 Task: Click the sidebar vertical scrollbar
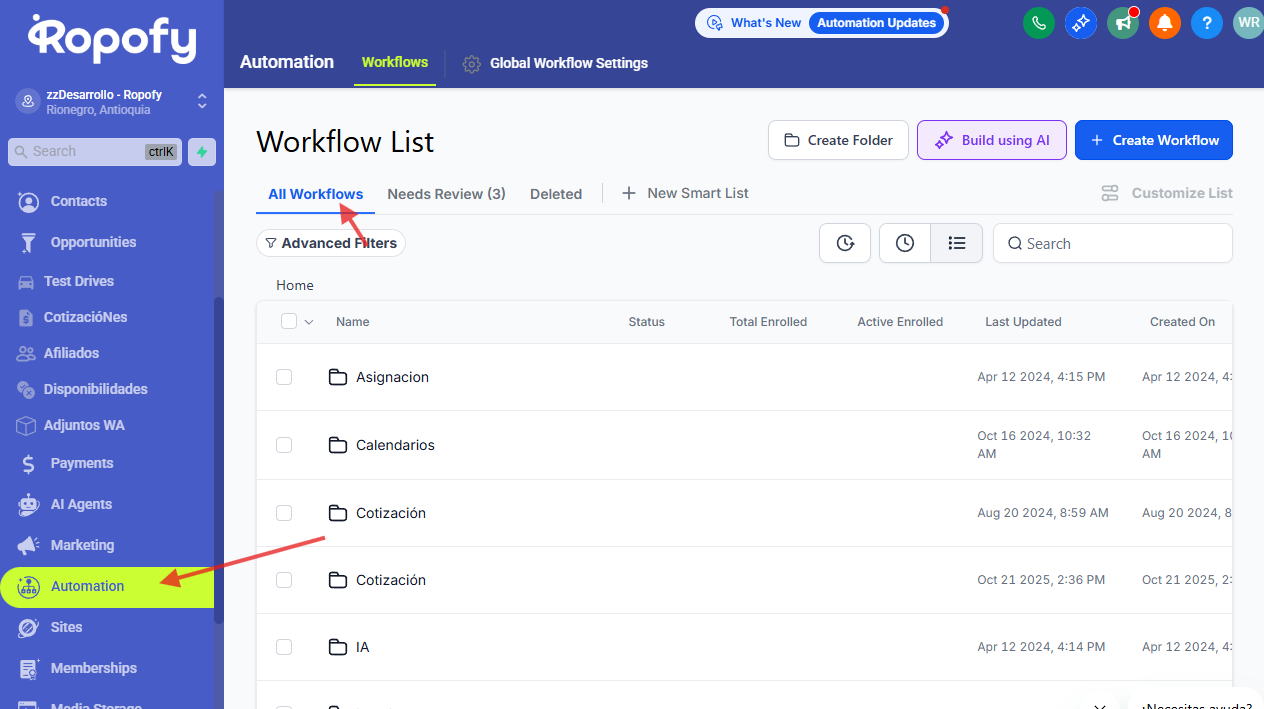tap(218, 460)
